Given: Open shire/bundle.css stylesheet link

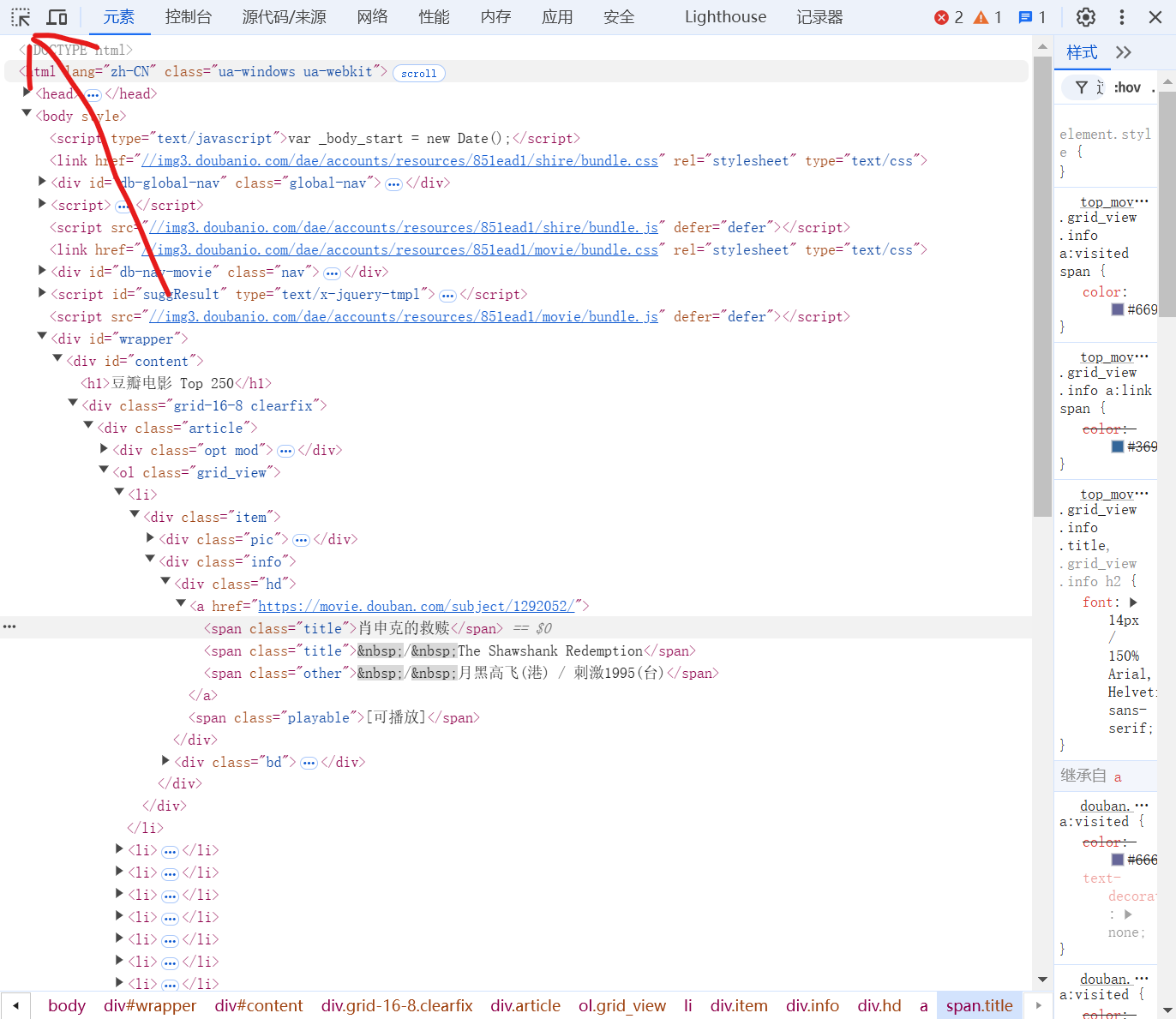Looking at the screenshot, I should point(399,161).
